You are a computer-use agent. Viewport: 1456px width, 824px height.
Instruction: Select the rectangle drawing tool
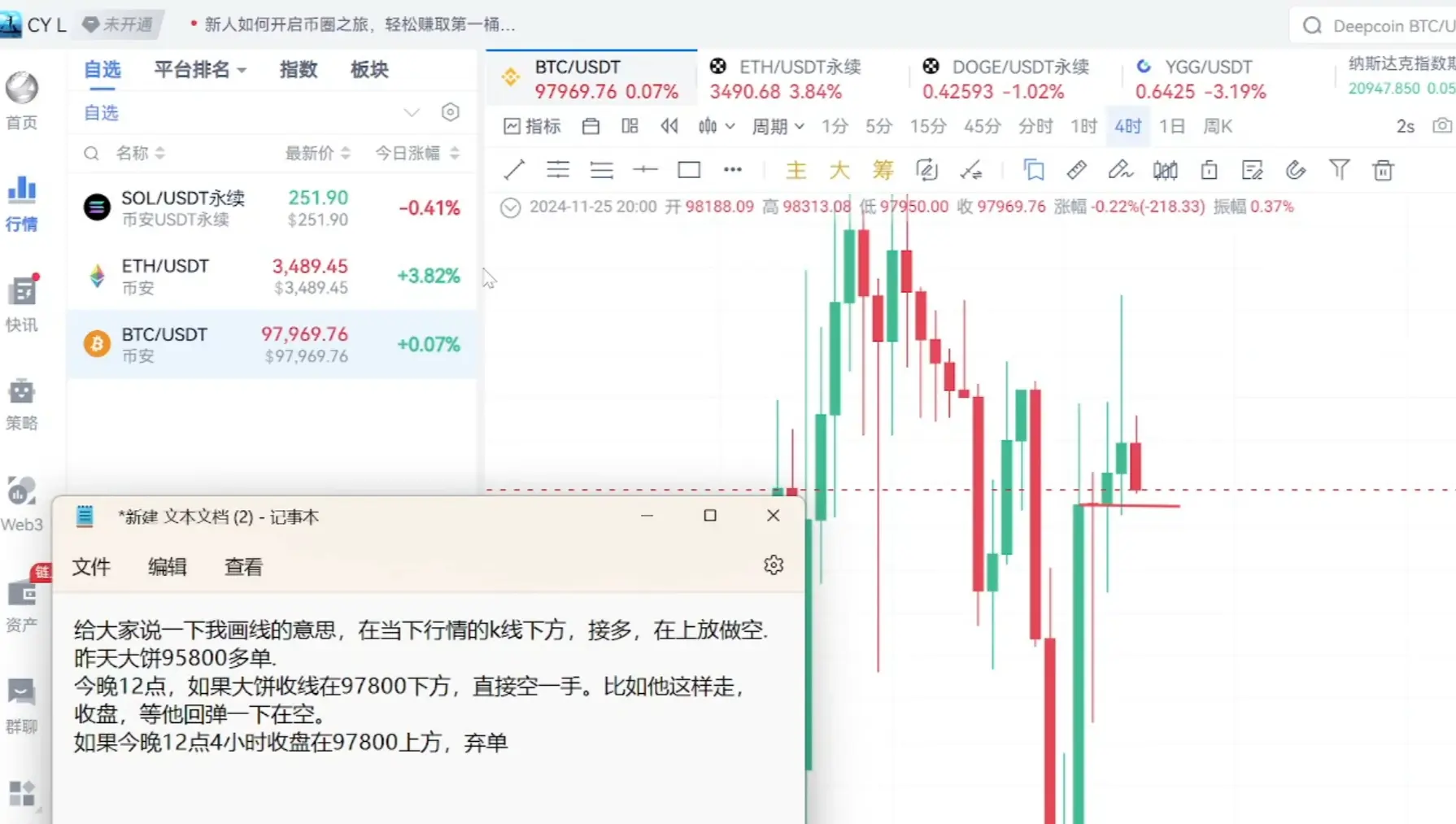coord(689,170)
